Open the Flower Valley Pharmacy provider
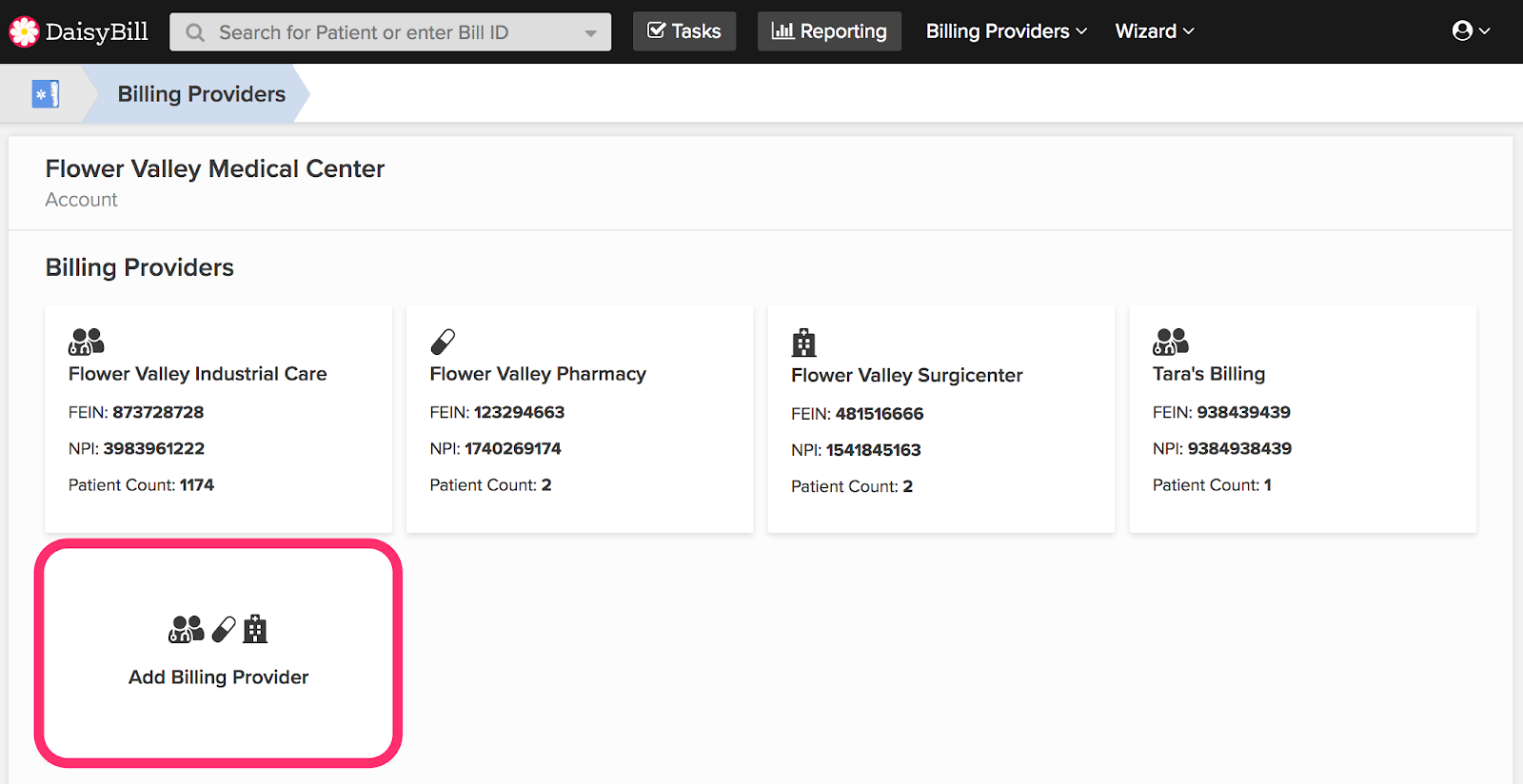 [x=538, y=374]
